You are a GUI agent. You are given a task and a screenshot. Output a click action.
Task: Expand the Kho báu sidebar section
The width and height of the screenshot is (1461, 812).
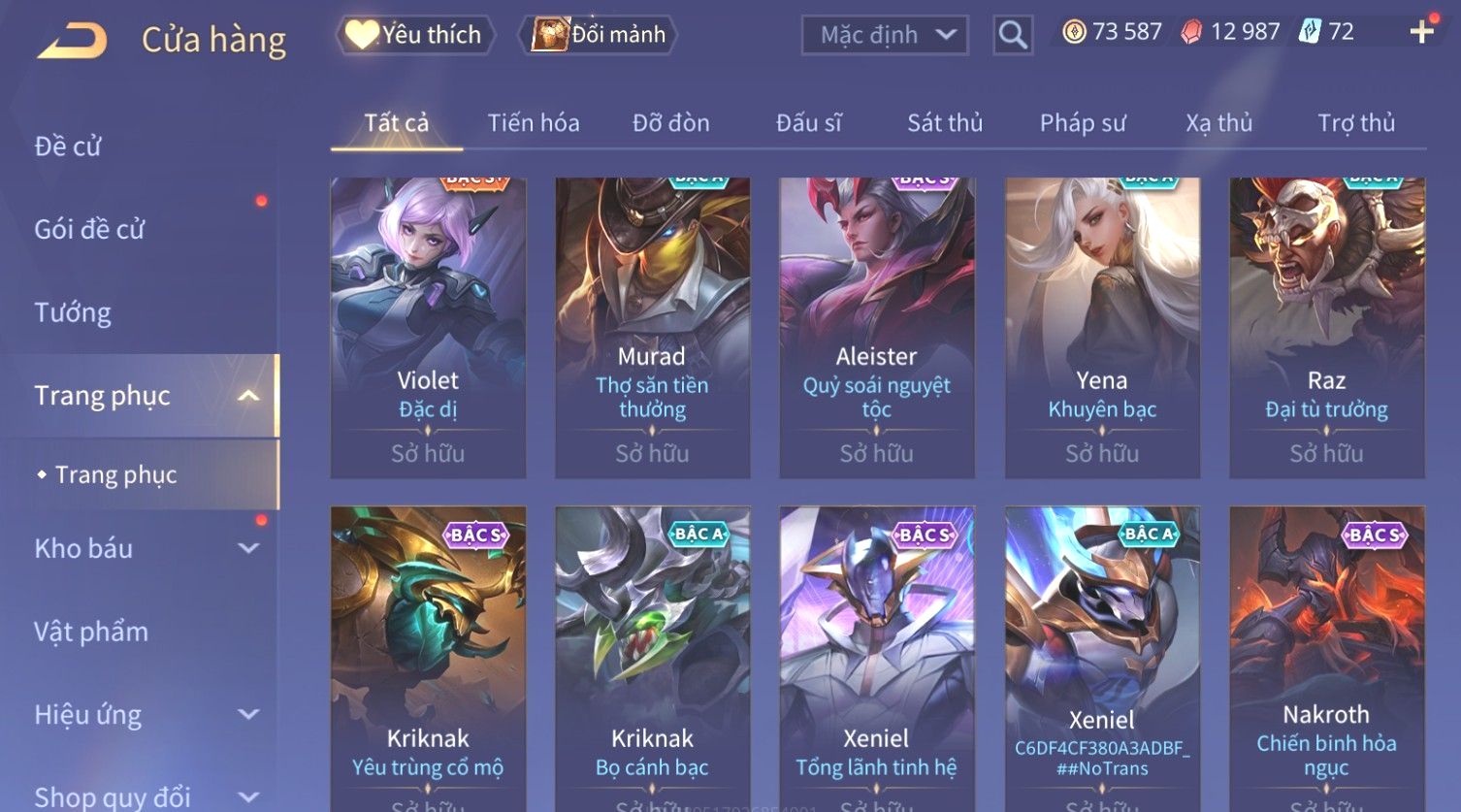click(248, 548)
